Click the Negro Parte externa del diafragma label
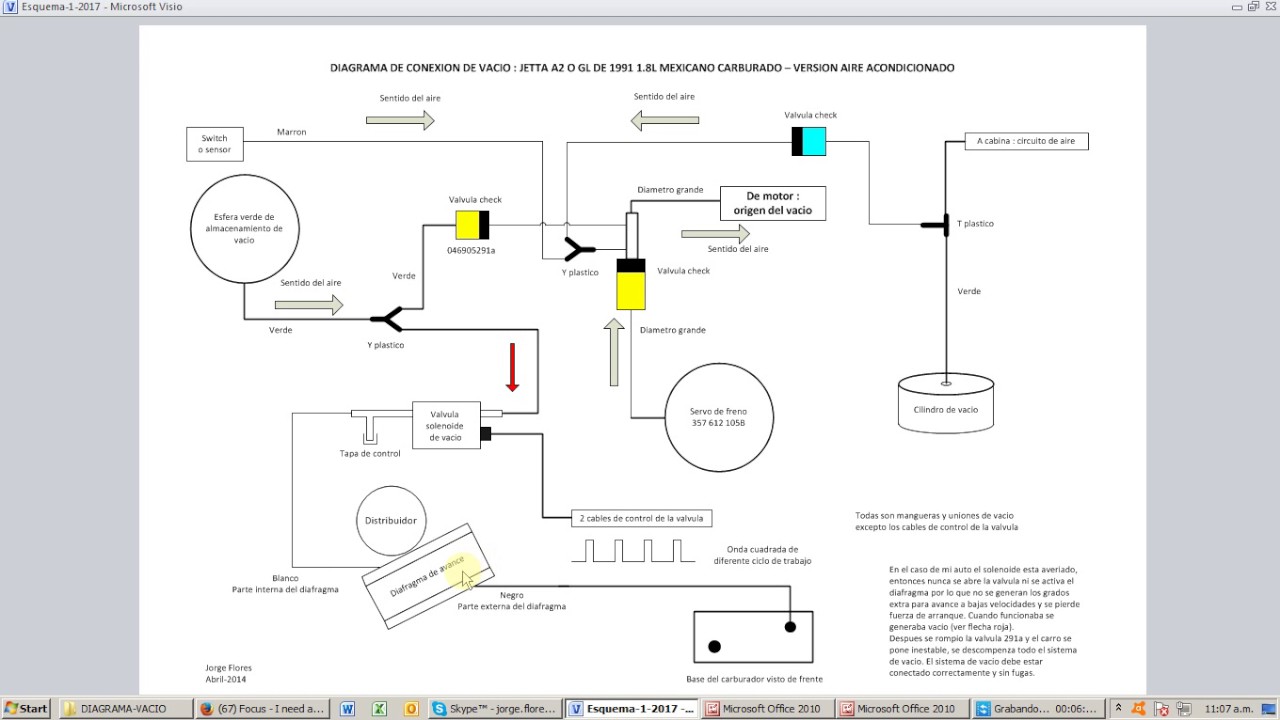The image size is (1280, 720). [x=512, y=601]
